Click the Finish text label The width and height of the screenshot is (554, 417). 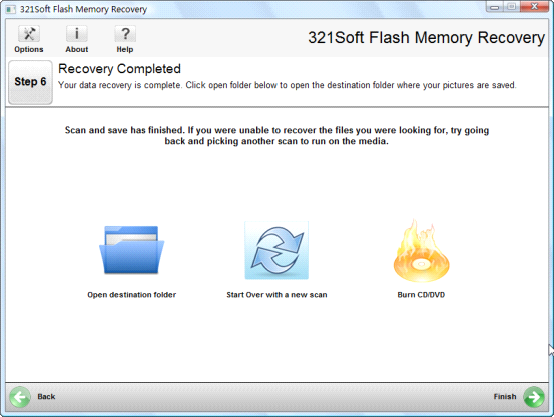coord(505,397)
